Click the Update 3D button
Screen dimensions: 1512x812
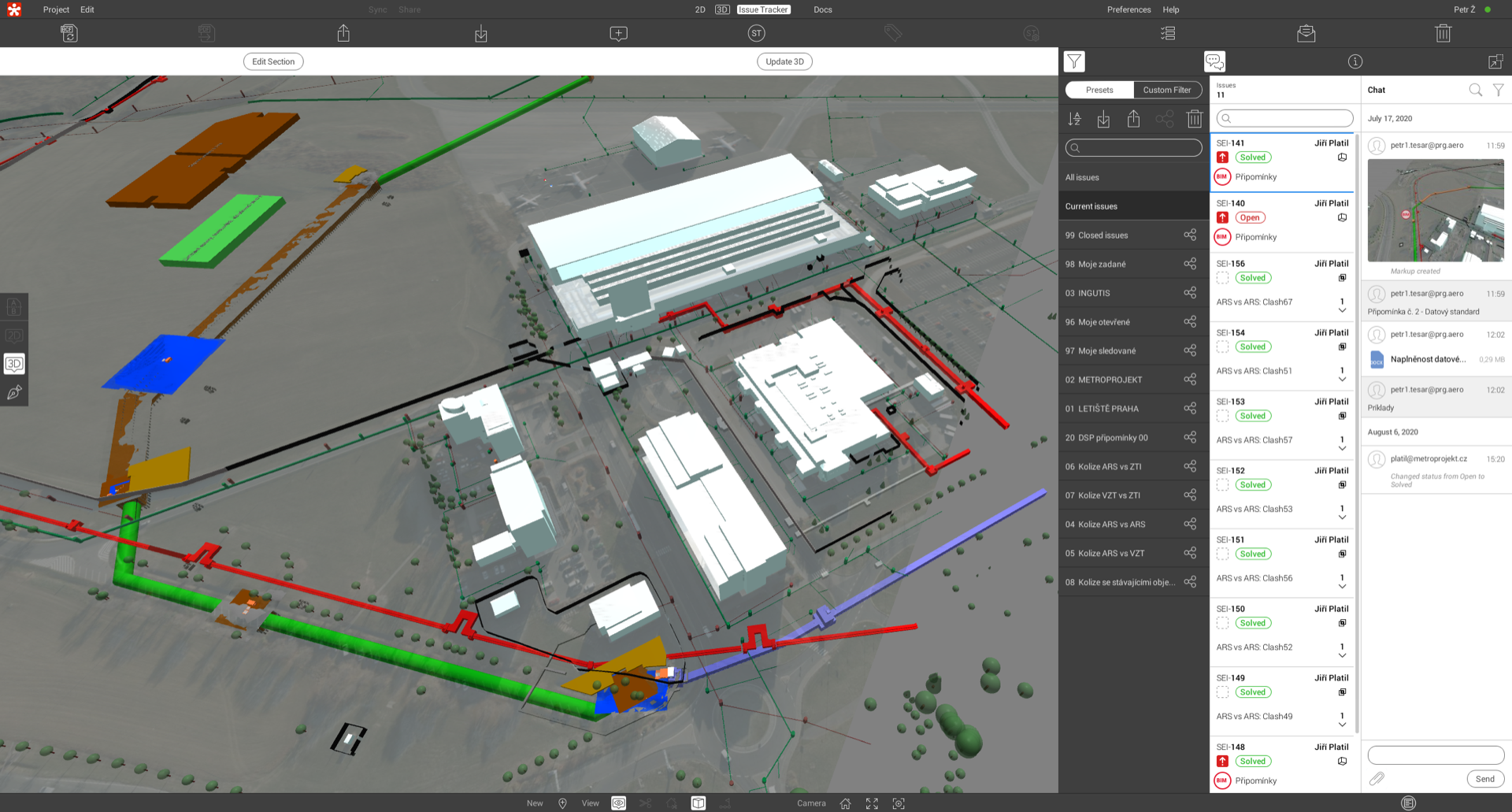click(784, 61)
